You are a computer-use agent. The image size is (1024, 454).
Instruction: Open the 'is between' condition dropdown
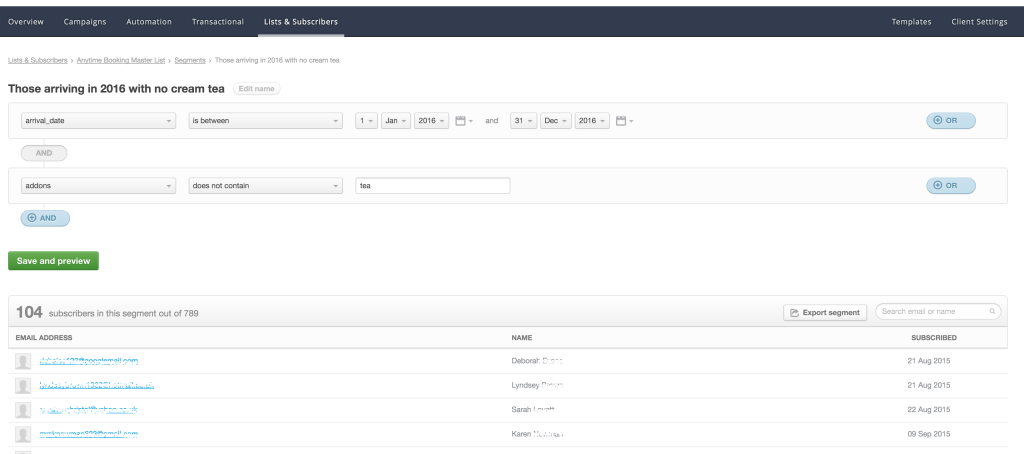click(x=265, y=121)
